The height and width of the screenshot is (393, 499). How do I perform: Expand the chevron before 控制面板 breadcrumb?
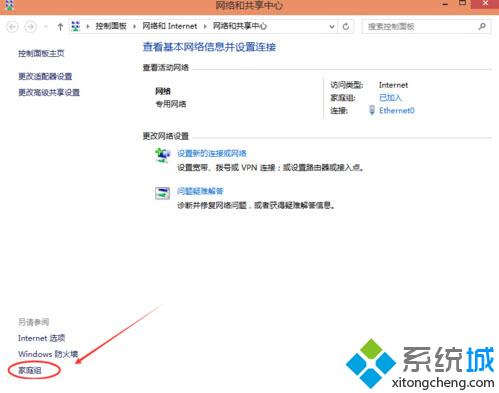point(88,26)
